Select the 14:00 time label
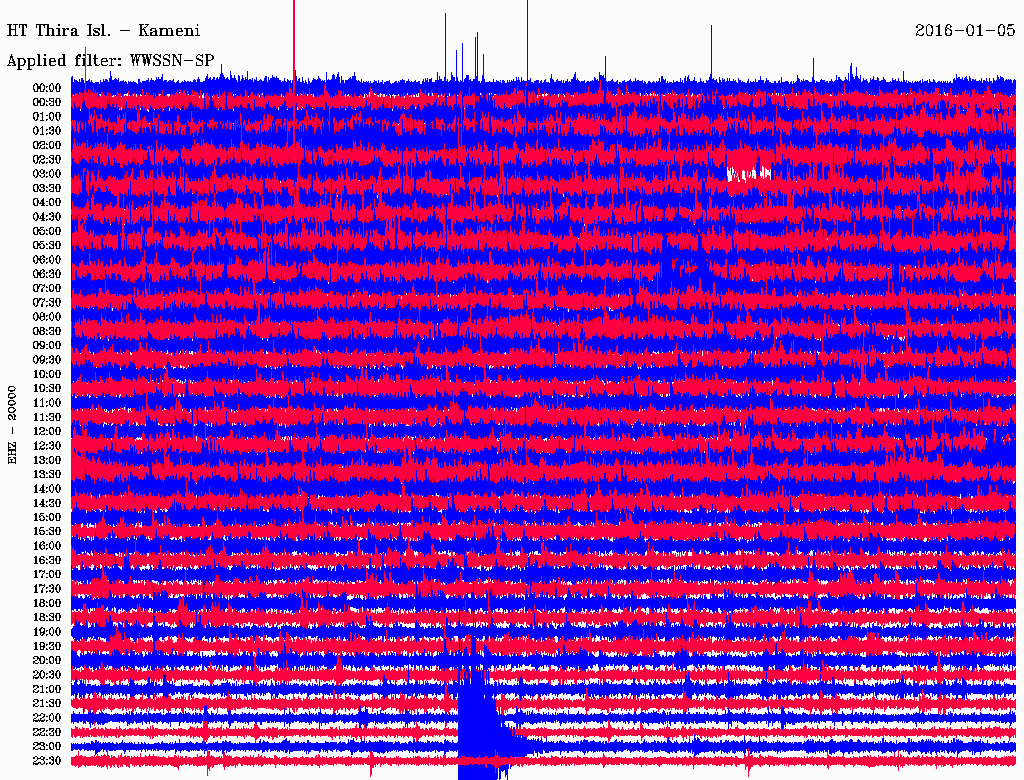The width and height of the screenshot is (1024, 780). 47,489
